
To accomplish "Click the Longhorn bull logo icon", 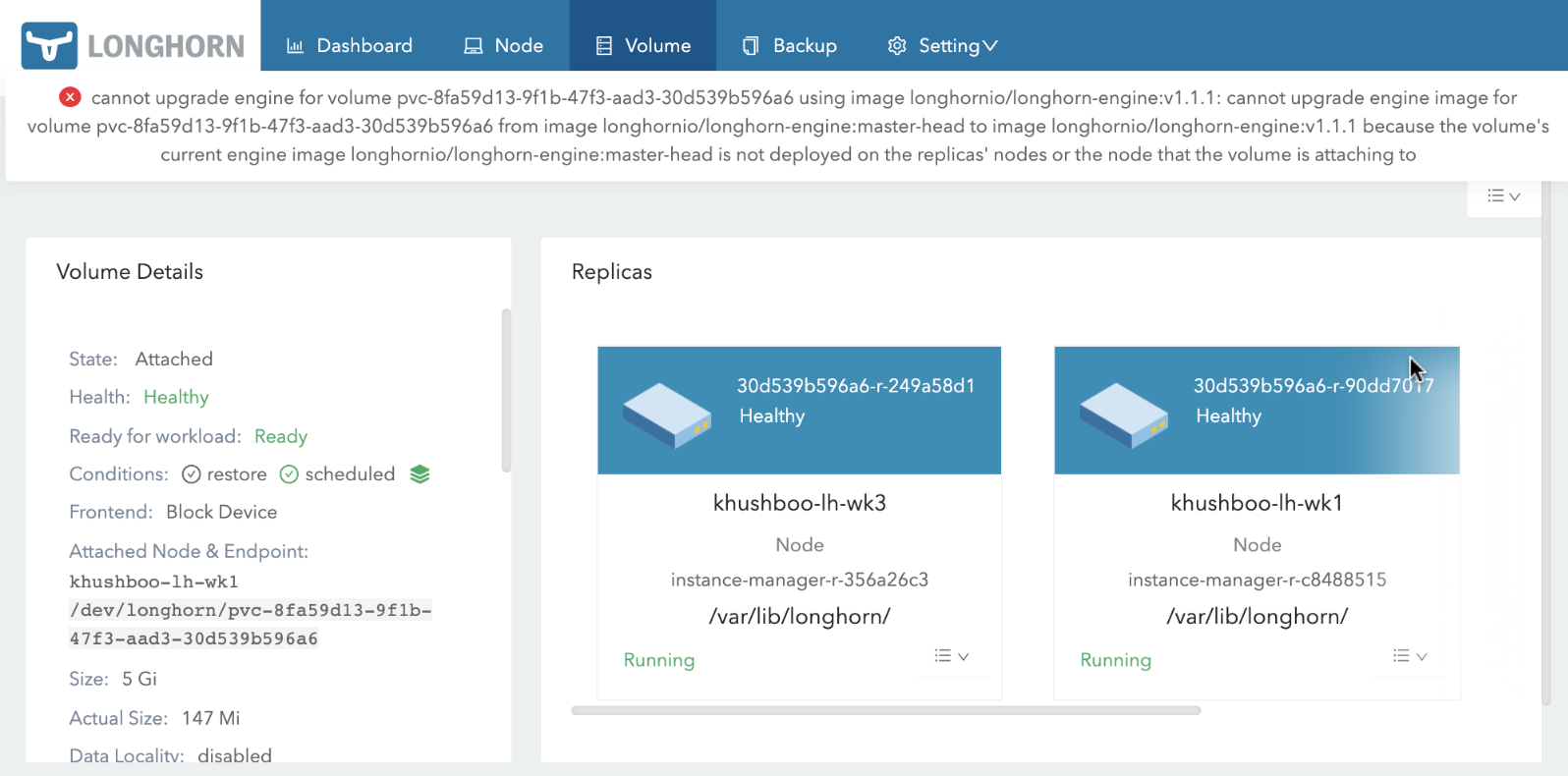I will [x=49, y=45].
